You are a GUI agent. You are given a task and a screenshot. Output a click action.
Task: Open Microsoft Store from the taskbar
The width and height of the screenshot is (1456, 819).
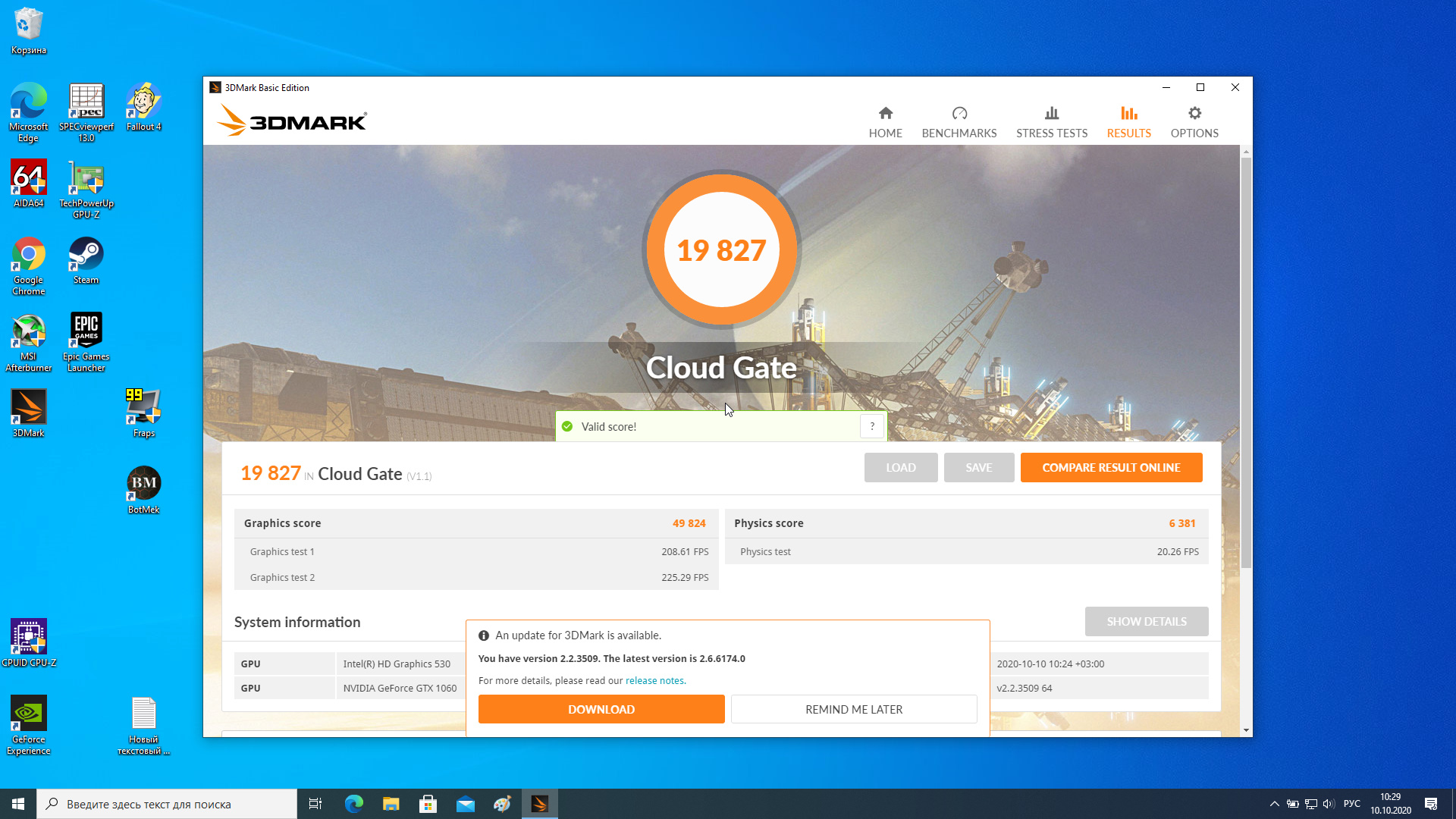pyautogui.click(x=428, y=804)
